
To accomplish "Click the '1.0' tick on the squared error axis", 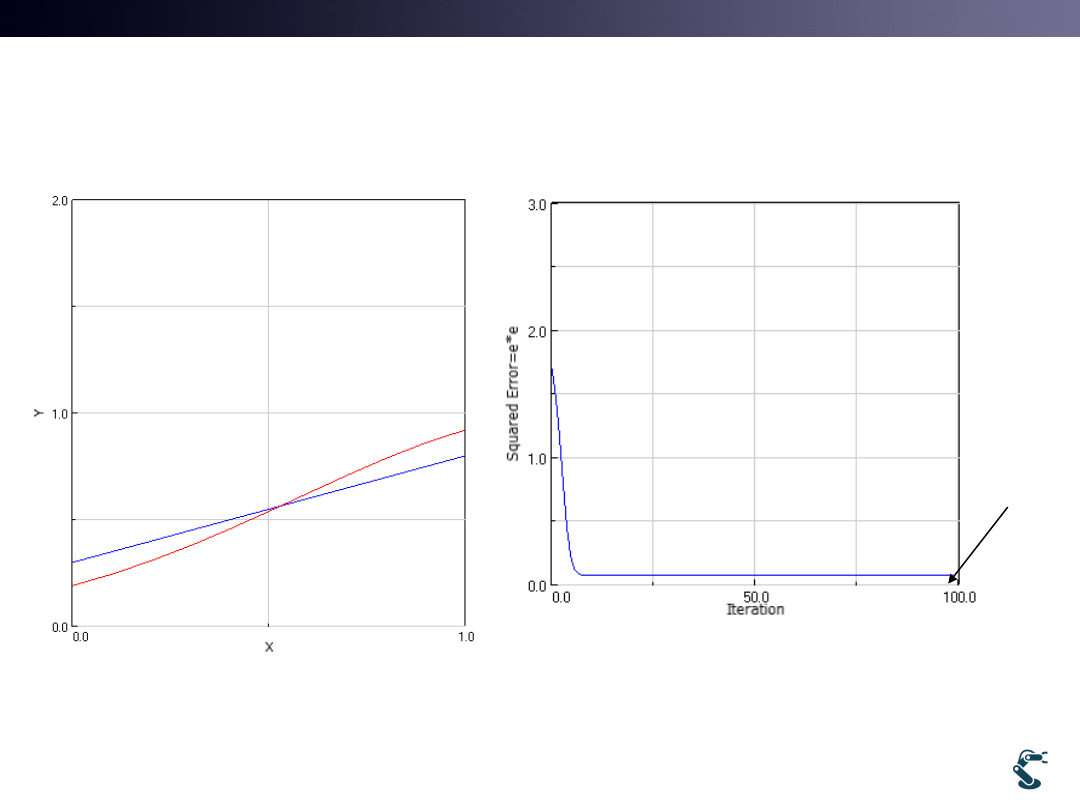I will coord(536,458).
